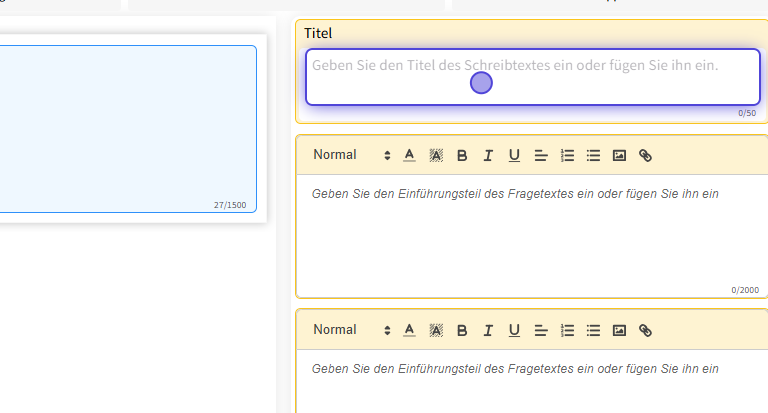The height and width of the screenshot is (413, 768).
Task: Open Normal heading dropdown in upper editor
Action: 351,155
